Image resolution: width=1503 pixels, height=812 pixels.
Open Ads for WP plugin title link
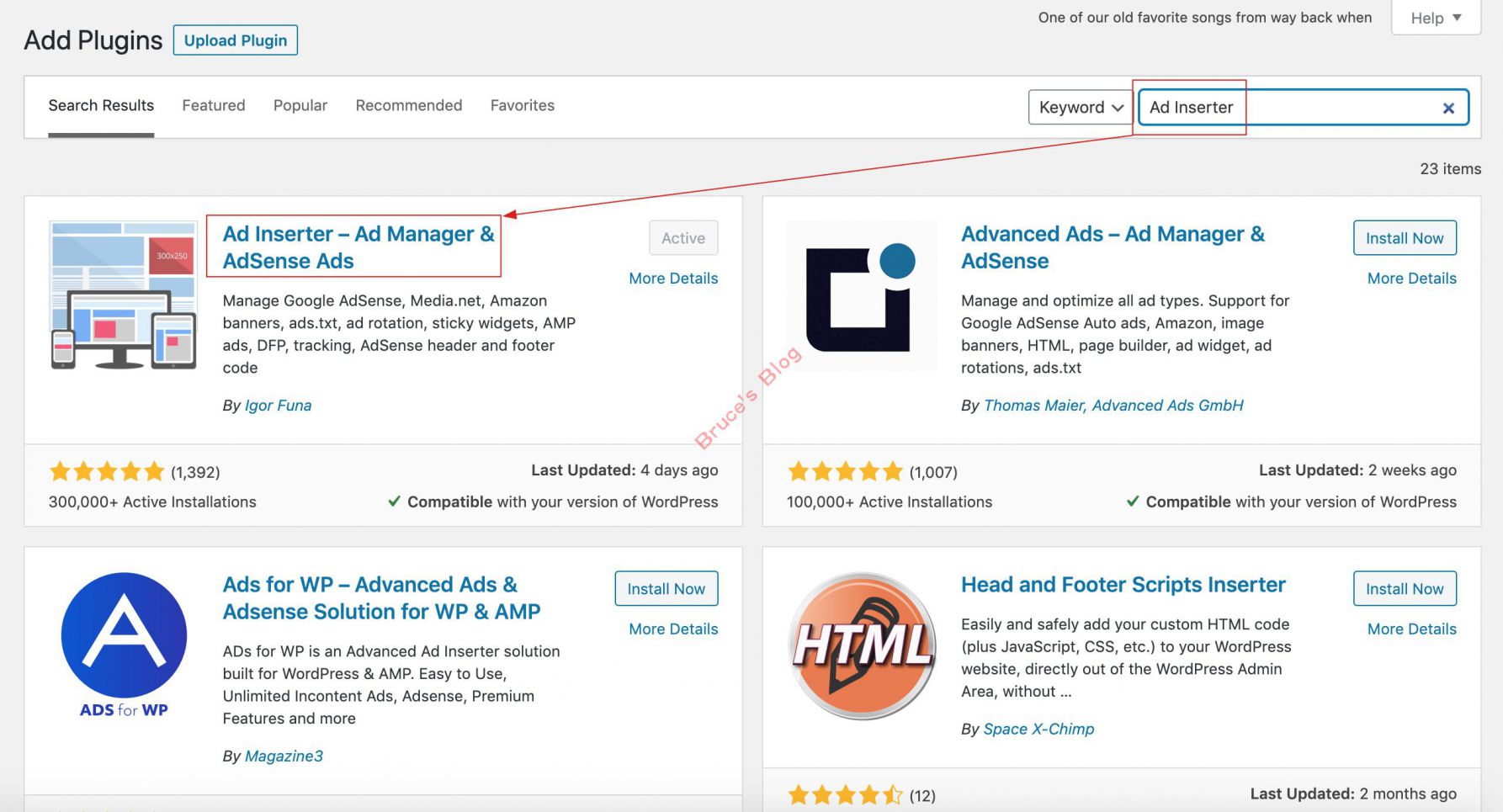(381, 598)
